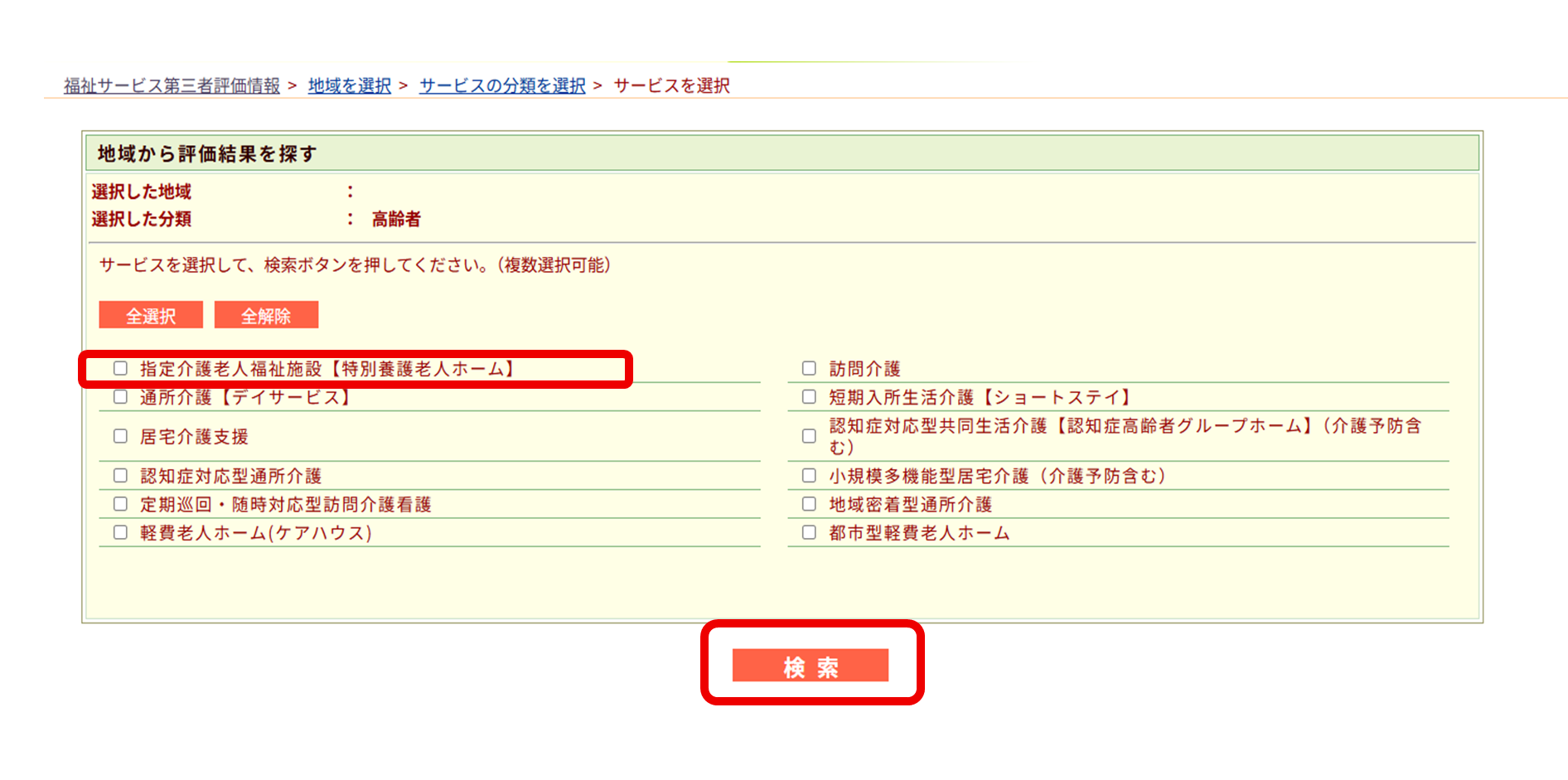Check the 指定介護老人福祉施設【特別養護老人ホーム】 checkbox
Viewport: 1568px width, 780px height.
click(121, 369)
